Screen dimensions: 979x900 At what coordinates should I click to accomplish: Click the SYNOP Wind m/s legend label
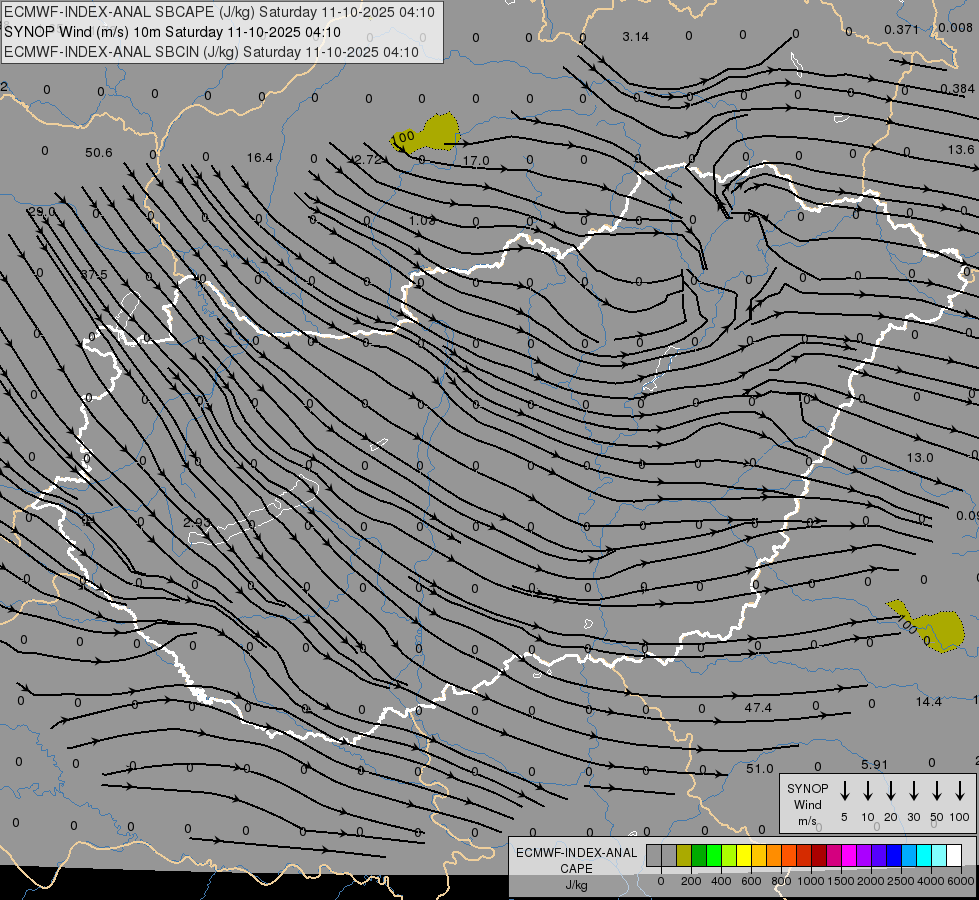807,804
